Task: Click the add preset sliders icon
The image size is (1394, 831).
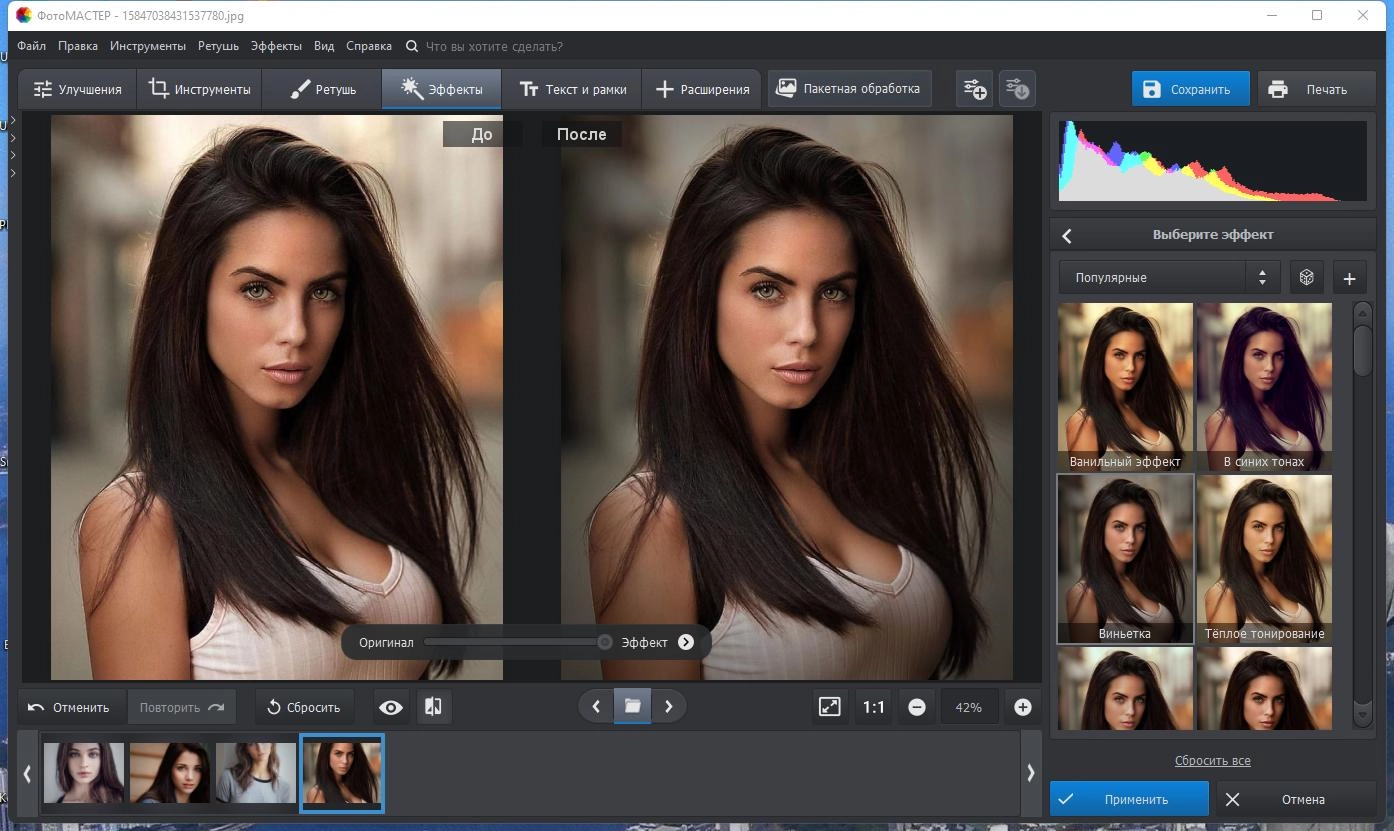Action: click(x=975, y=89)
